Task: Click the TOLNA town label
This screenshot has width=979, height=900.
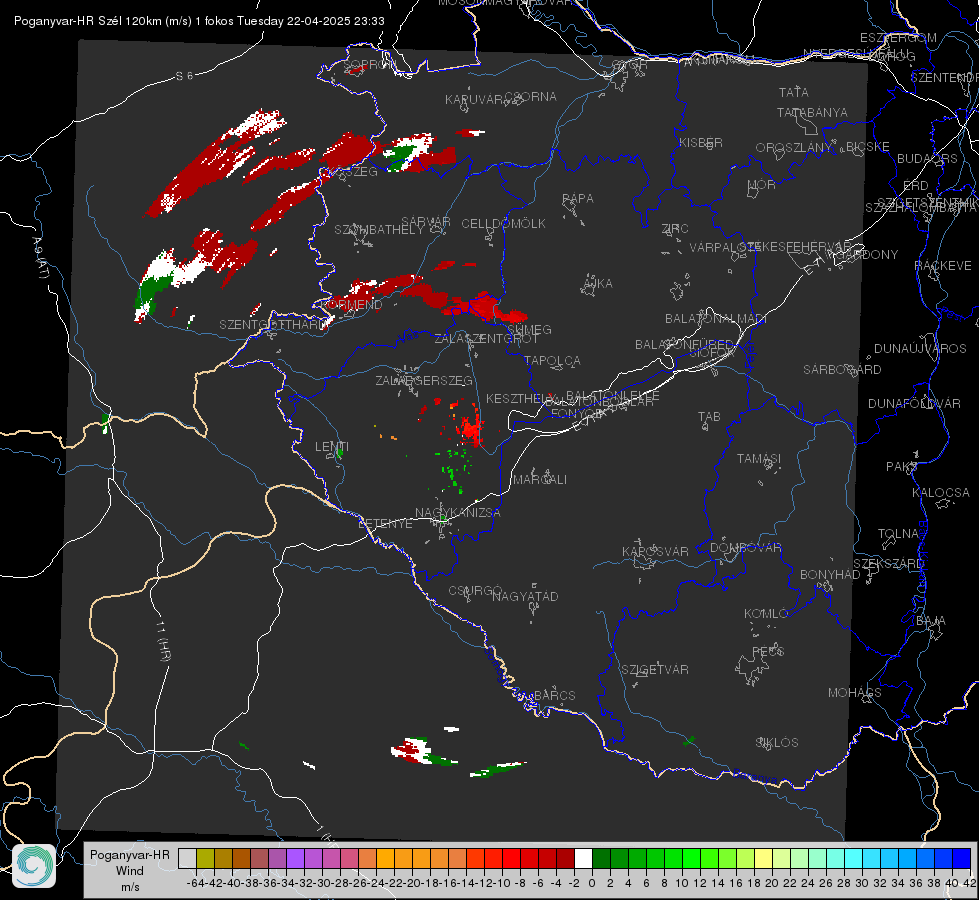Action: (x=898, y=534)
